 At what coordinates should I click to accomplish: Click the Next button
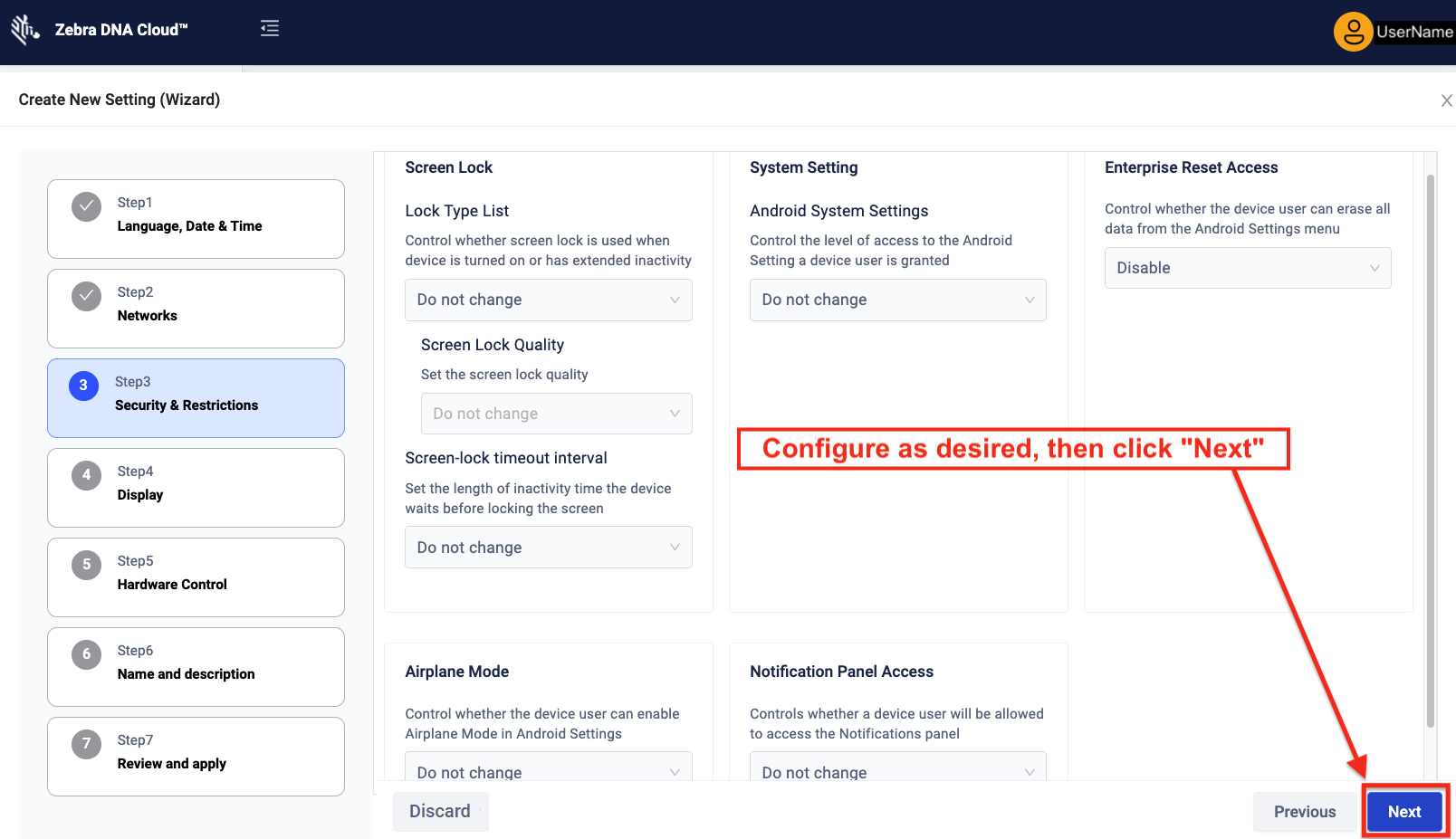[x=1403, y=812]
